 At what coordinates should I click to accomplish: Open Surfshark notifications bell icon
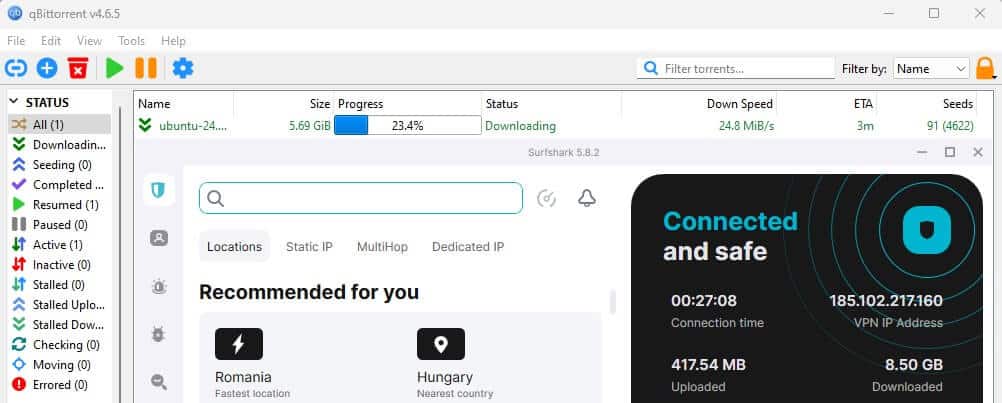click(587, 198)
